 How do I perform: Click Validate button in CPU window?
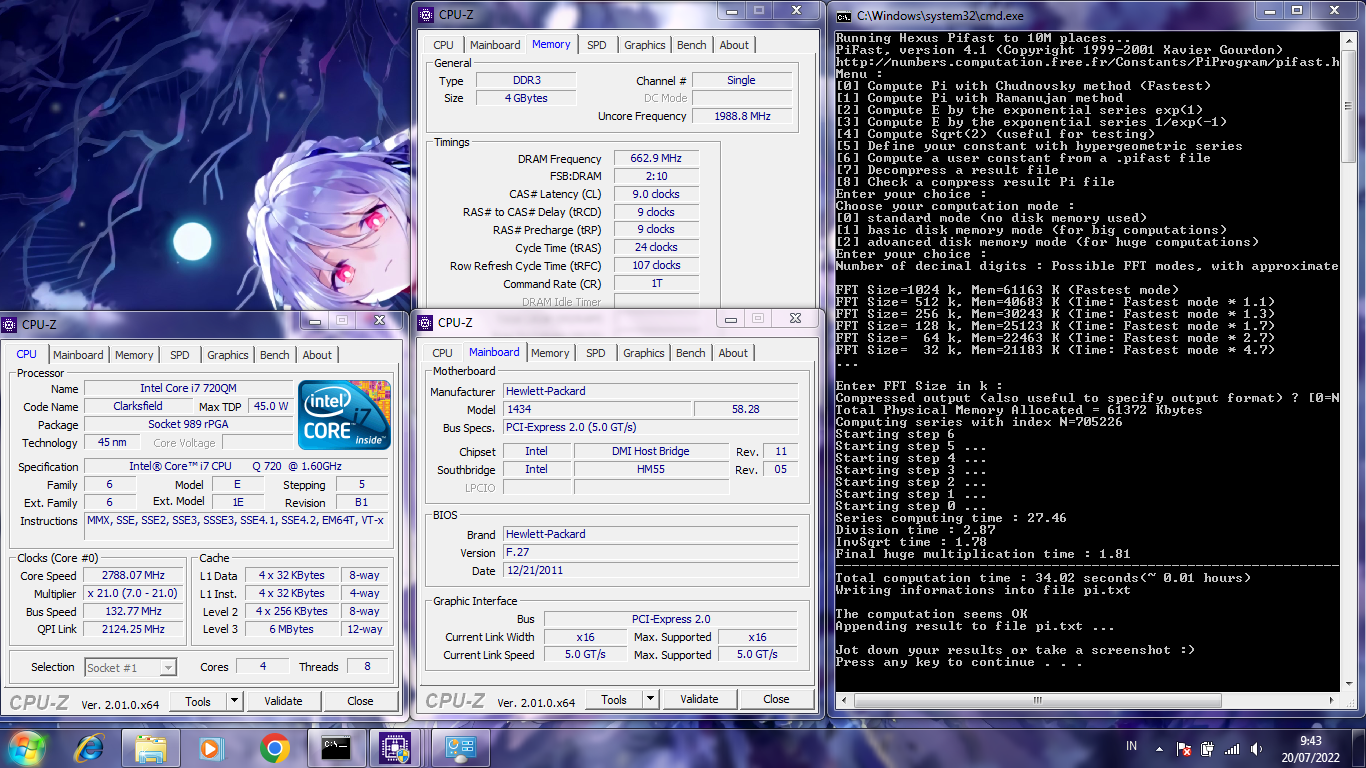click(x=283, y=701)
